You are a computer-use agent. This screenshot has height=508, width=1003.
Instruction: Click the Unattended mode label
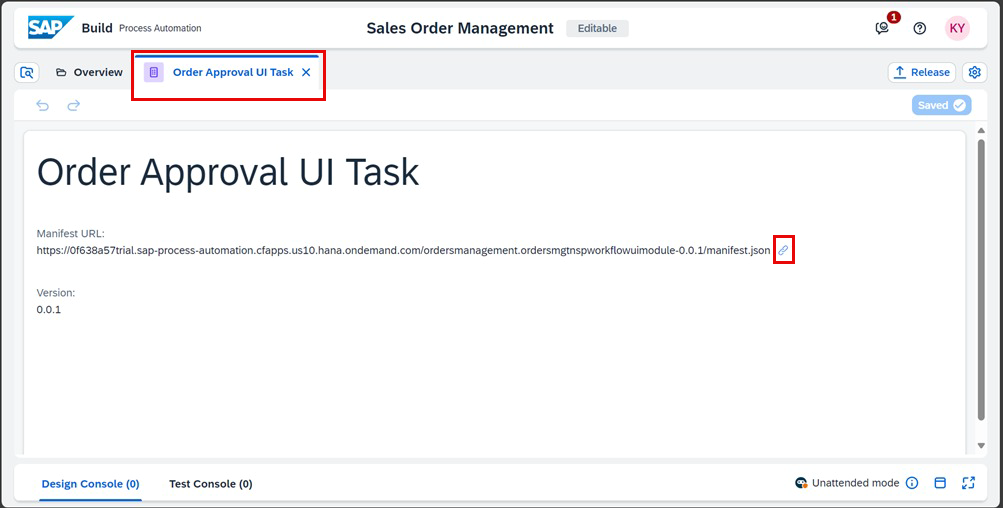point(856,483)
